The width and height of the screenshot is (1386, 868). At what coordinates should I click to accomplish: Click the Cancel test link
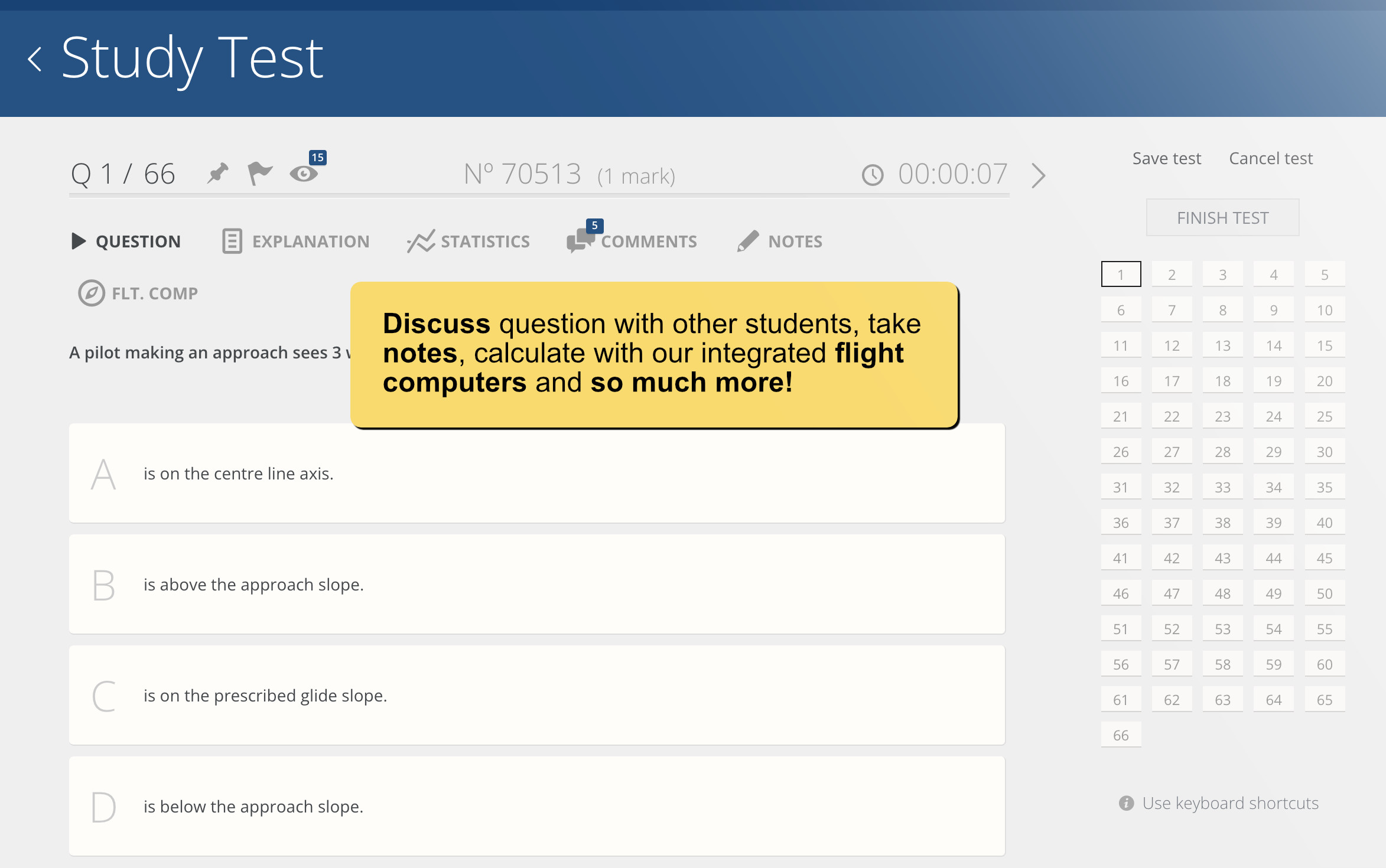pos(1271,158)
